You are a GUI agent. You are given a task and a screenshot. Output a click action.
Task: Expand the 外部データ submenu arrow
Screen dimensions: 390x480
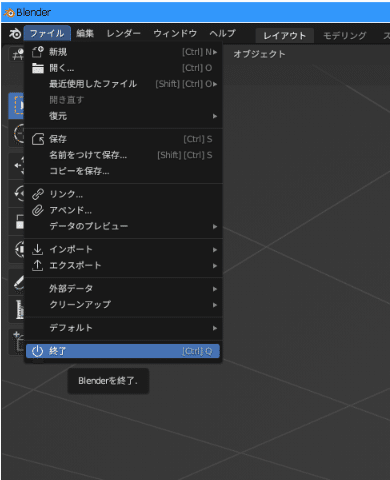point(215,289)
